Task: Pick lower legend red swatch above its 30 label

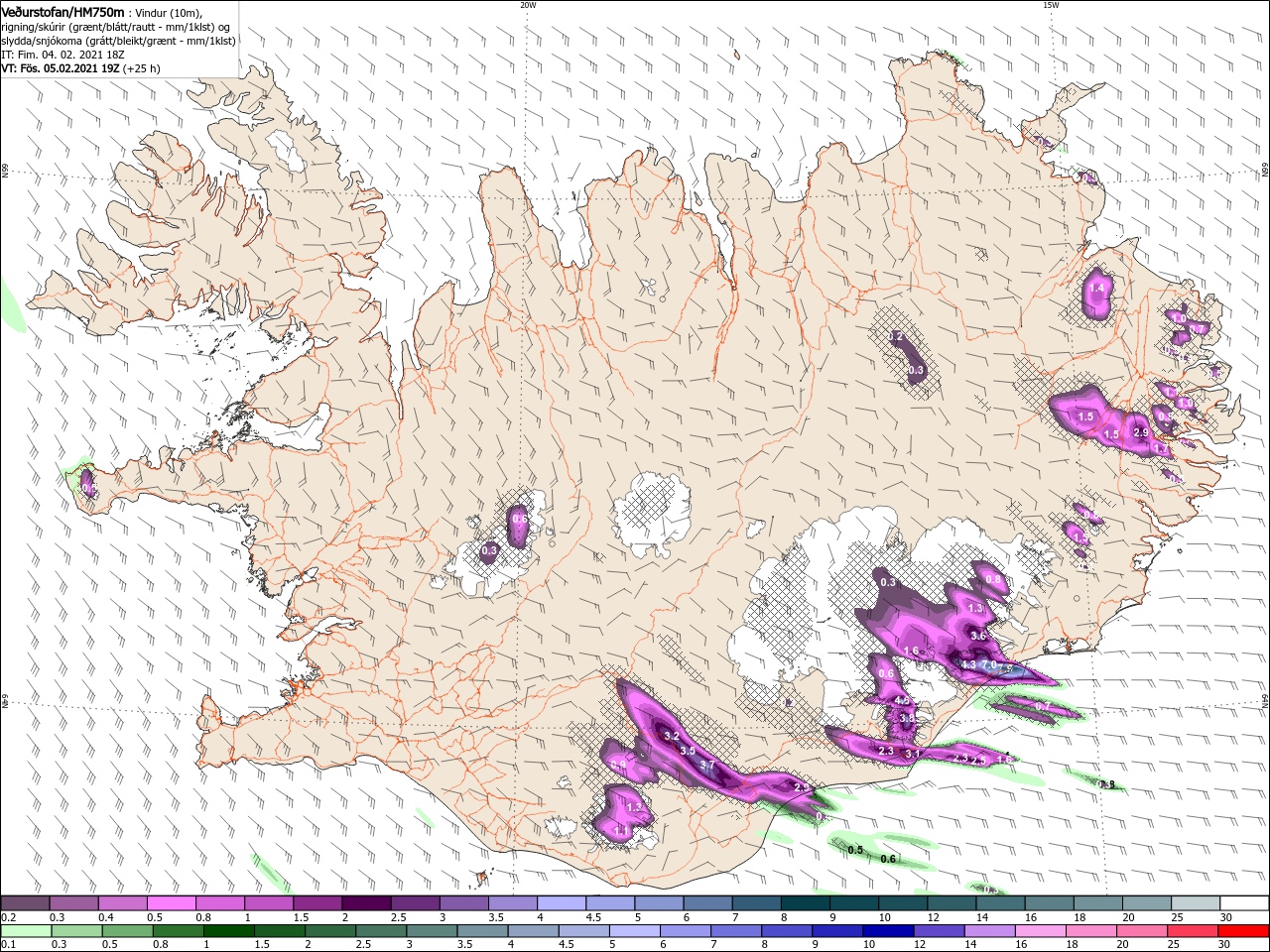Action: 1242,930
